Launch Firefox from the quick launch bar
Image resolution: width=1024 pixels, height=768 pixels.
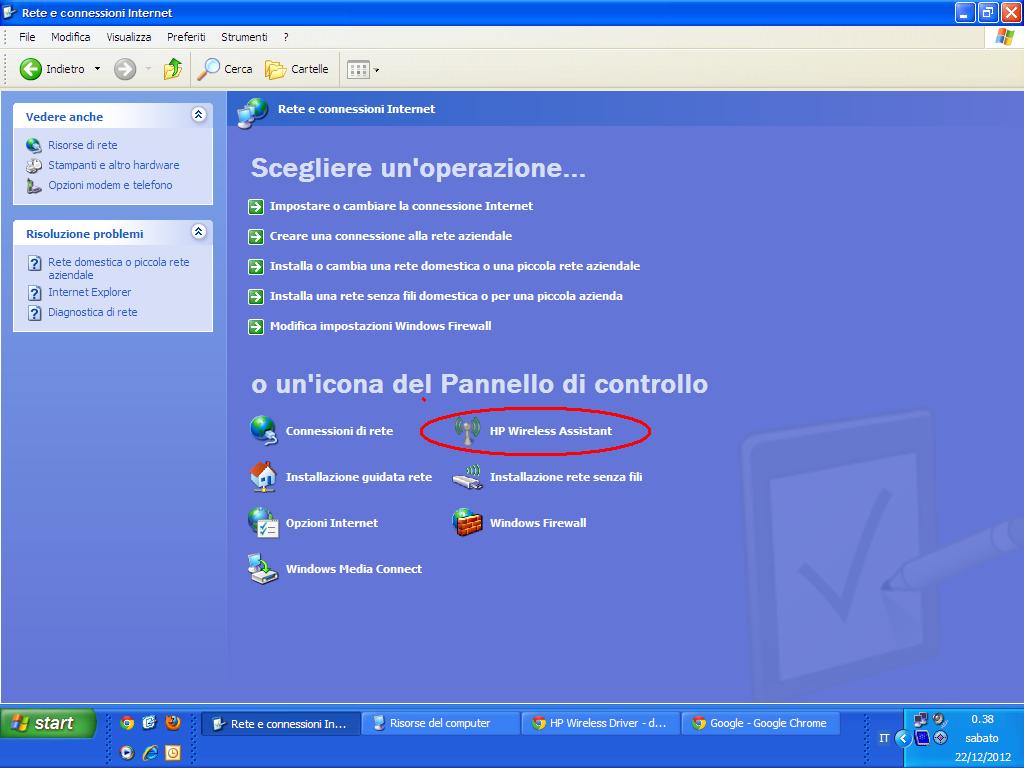click(173, 722)
